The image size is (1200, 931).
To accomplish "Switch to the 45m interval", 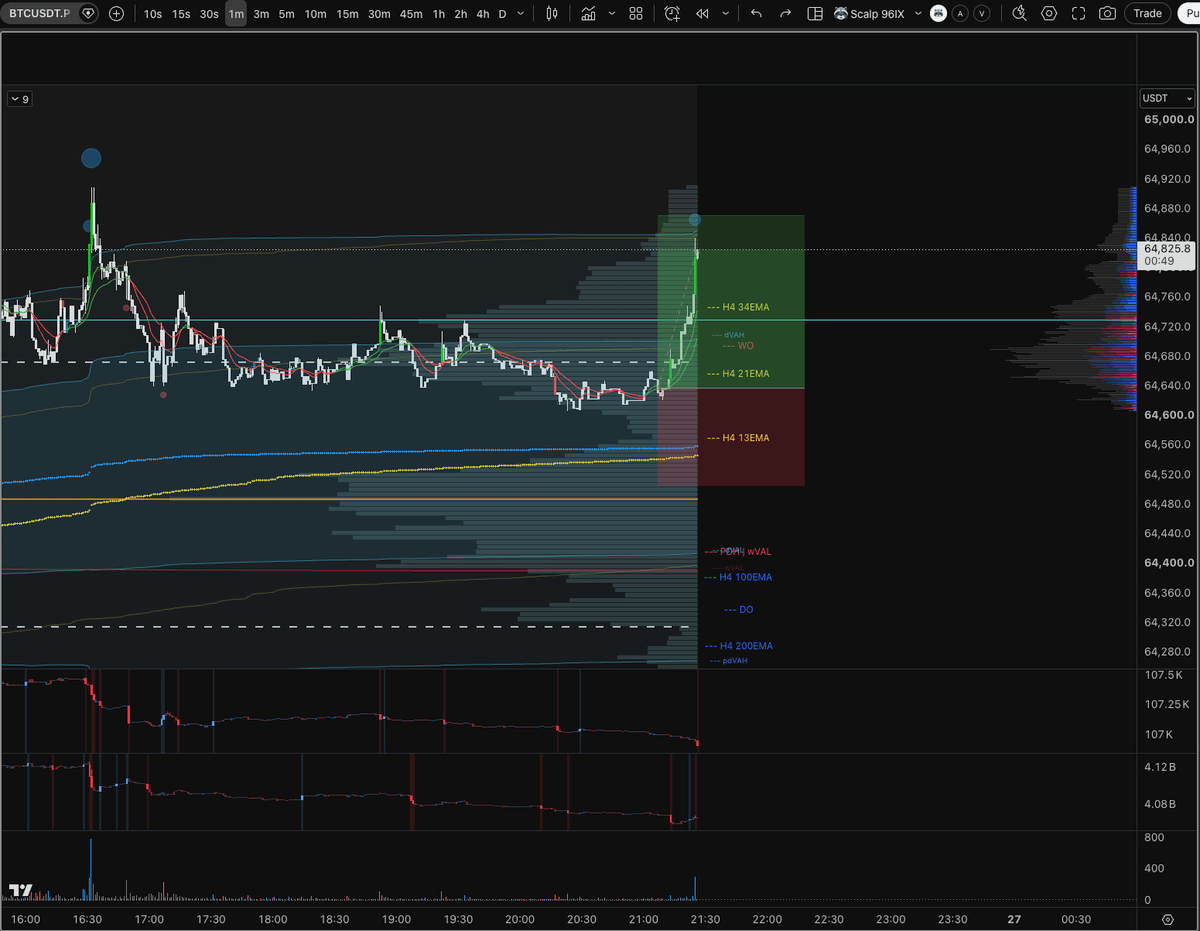I will 411,14.
